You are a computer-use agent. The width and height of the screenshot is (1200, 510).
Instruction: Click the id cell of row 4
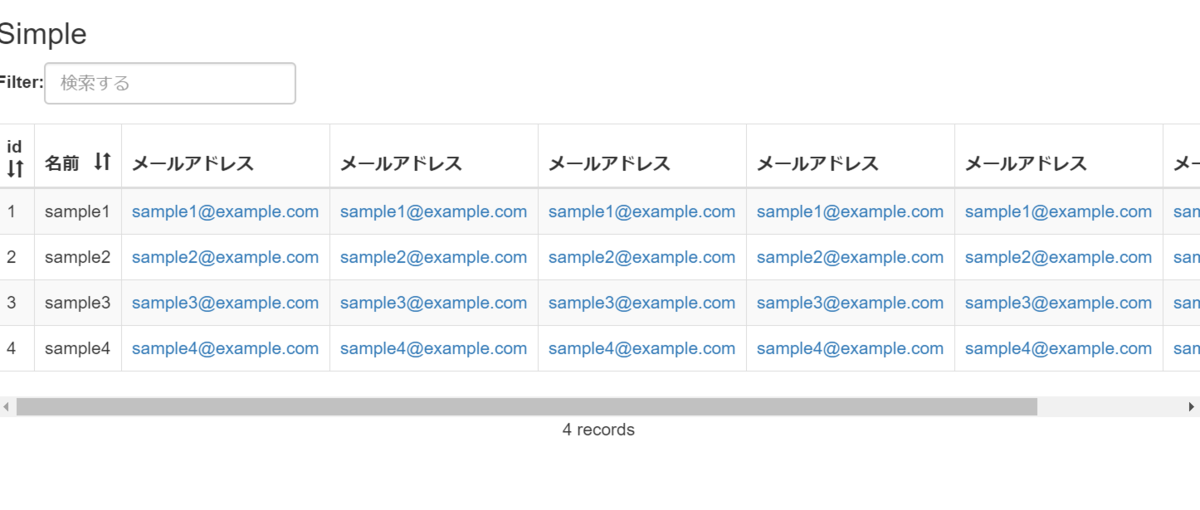[12, 349]
